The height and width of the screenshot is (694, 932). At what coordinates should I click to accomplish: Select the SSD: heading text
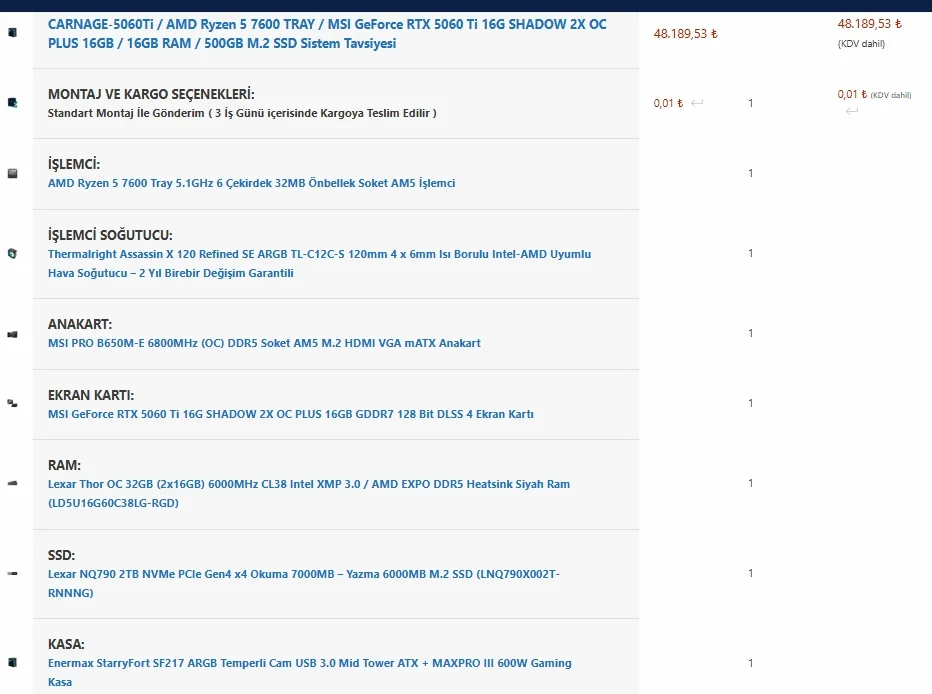[x=61, y=555]
